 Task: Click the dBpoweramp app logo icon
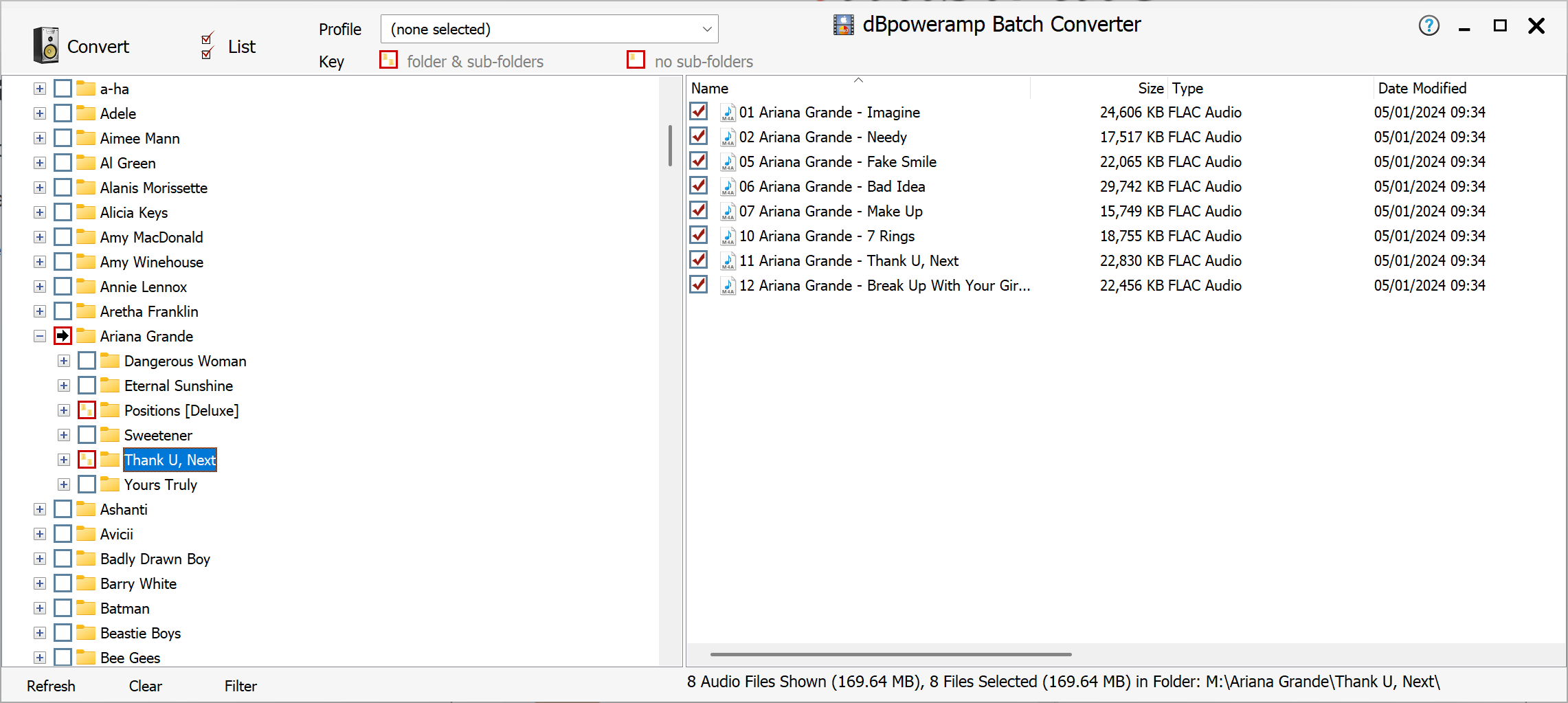pos(843,25)
